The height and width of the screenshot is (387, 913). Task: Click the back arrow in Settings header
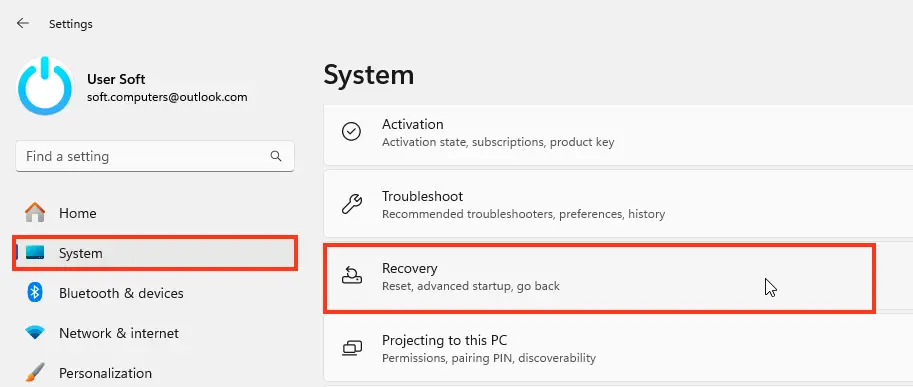23,23
